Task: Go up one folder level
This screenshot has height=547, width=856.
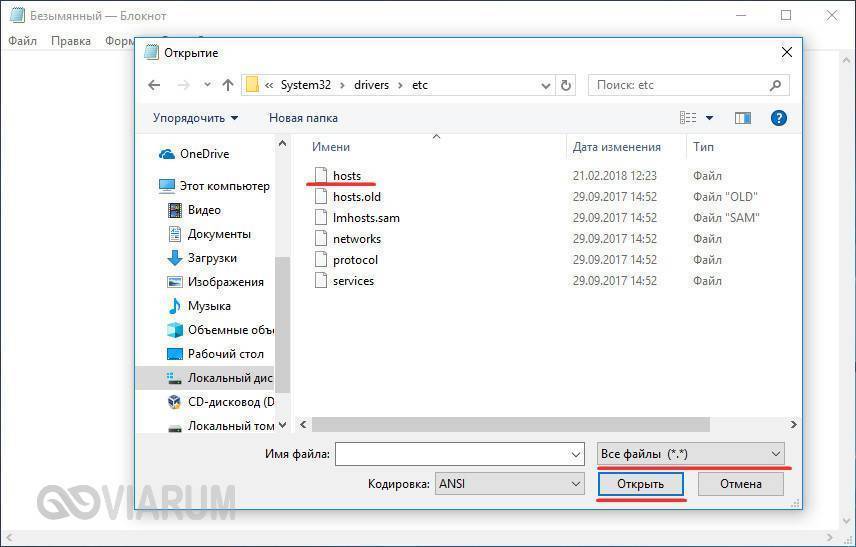Action: [228, 85]
